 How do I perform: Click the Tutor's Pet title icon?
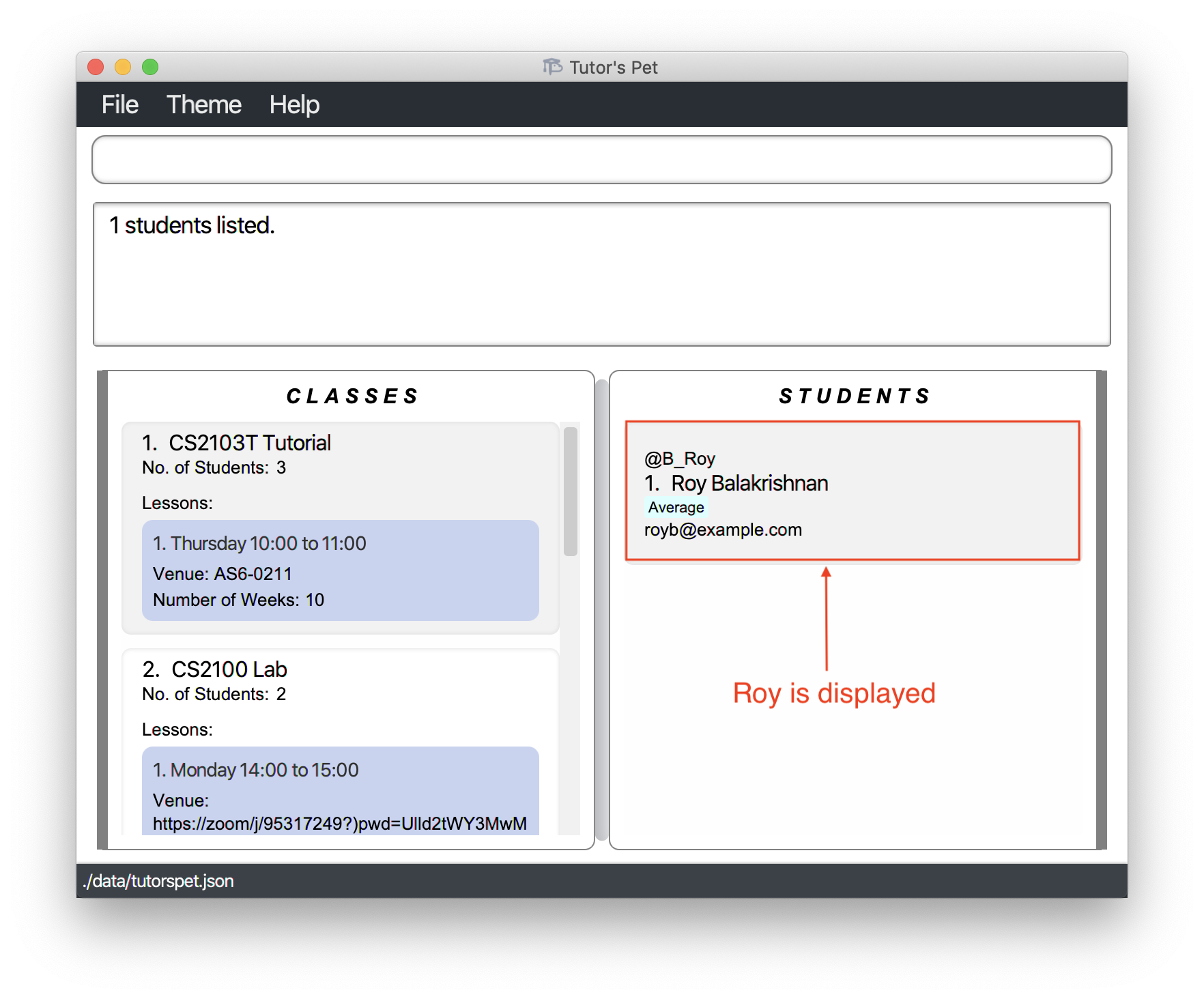[x=552, y=67]
